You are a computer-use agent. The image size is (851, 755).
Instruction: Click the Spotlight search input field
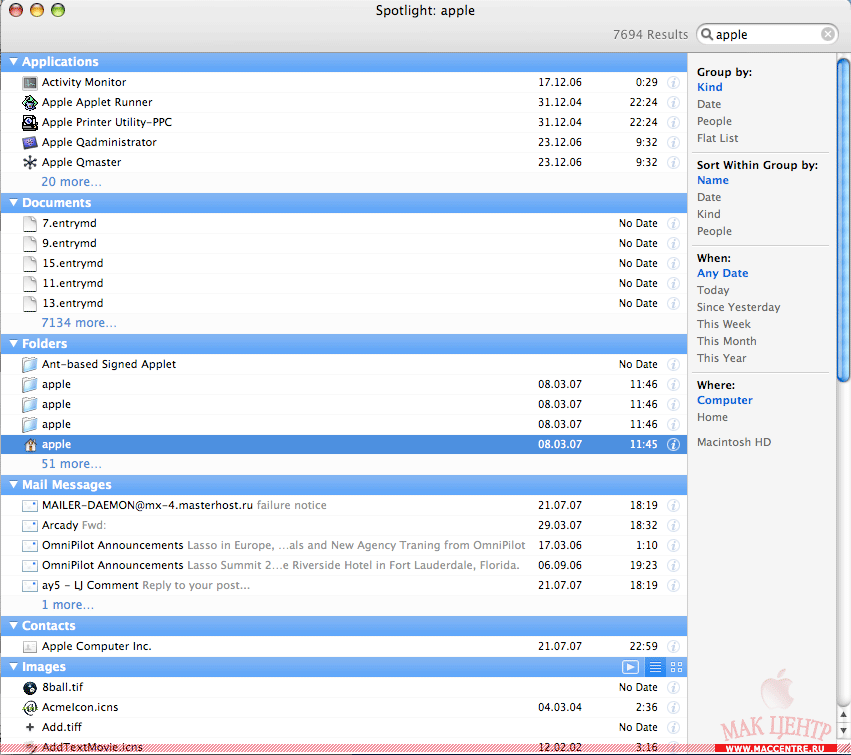tap(767, 35)
